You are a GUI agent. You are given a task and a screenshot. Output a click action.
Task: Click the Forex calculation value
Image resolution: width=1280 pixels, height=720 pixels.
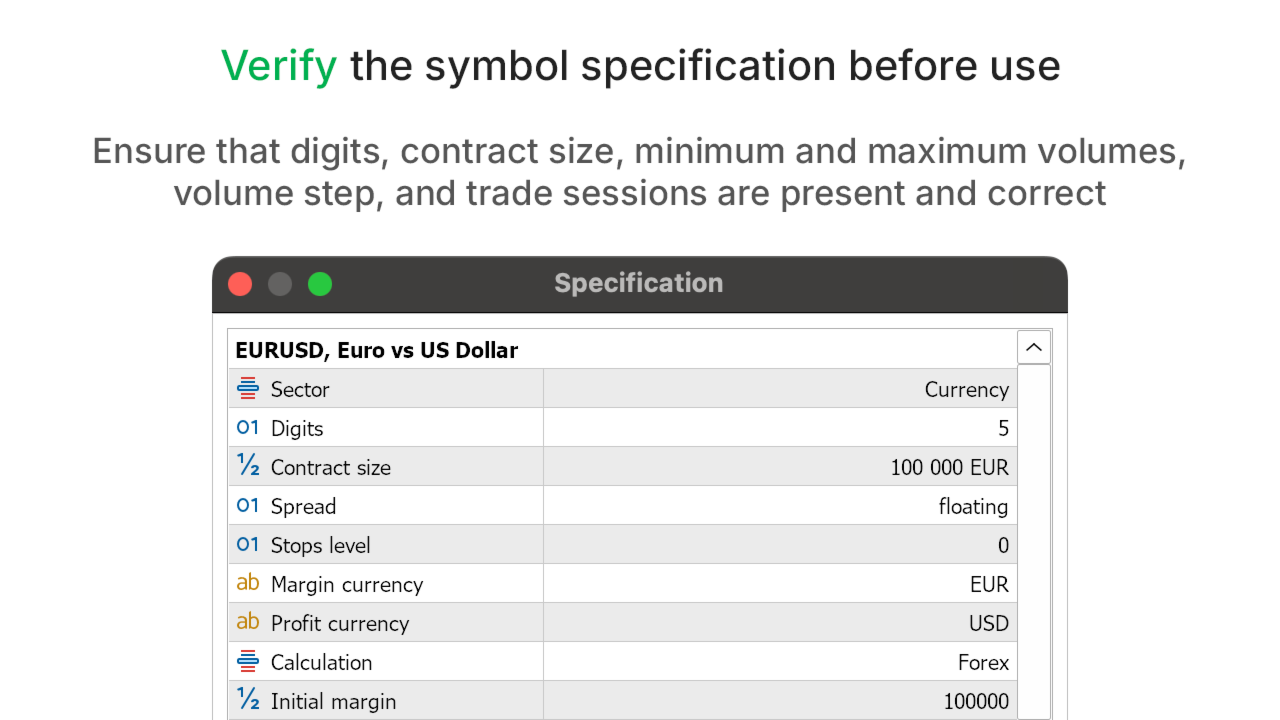tap(983, 663)
